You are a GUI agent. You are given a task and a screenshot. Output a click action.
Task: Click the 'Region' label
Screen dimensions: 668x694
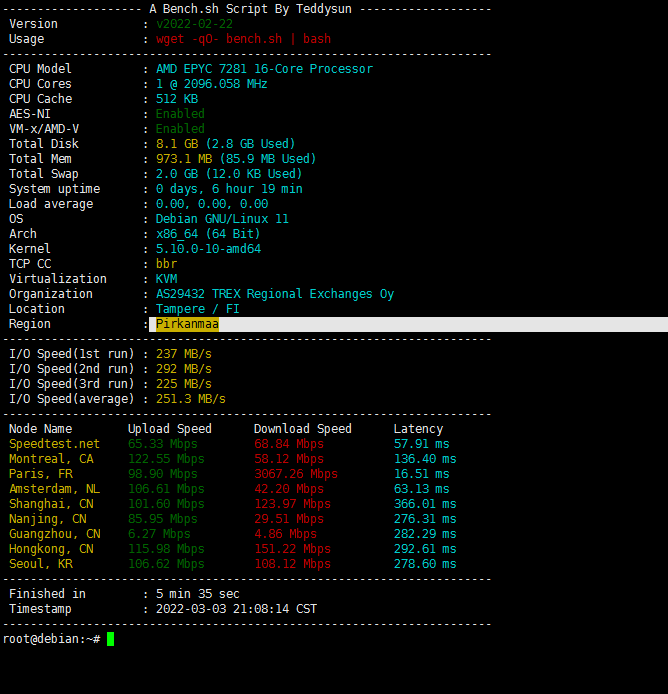pyautogui.click(x=30, y=324)
